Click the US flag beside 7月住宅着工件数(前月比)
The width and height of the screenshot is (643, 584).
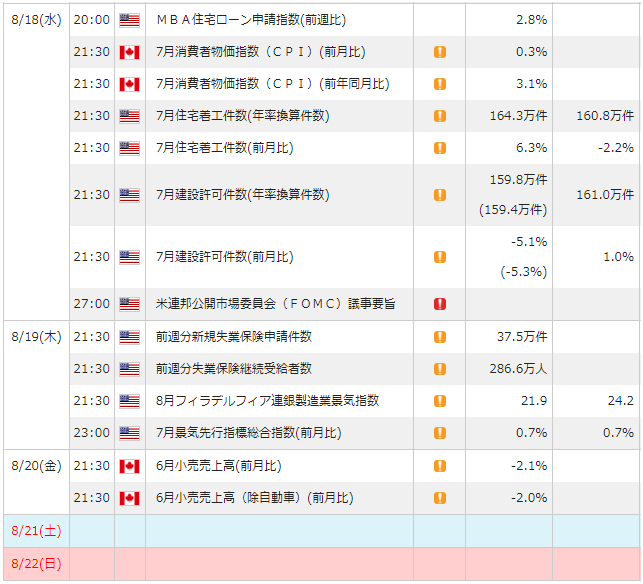129,148
